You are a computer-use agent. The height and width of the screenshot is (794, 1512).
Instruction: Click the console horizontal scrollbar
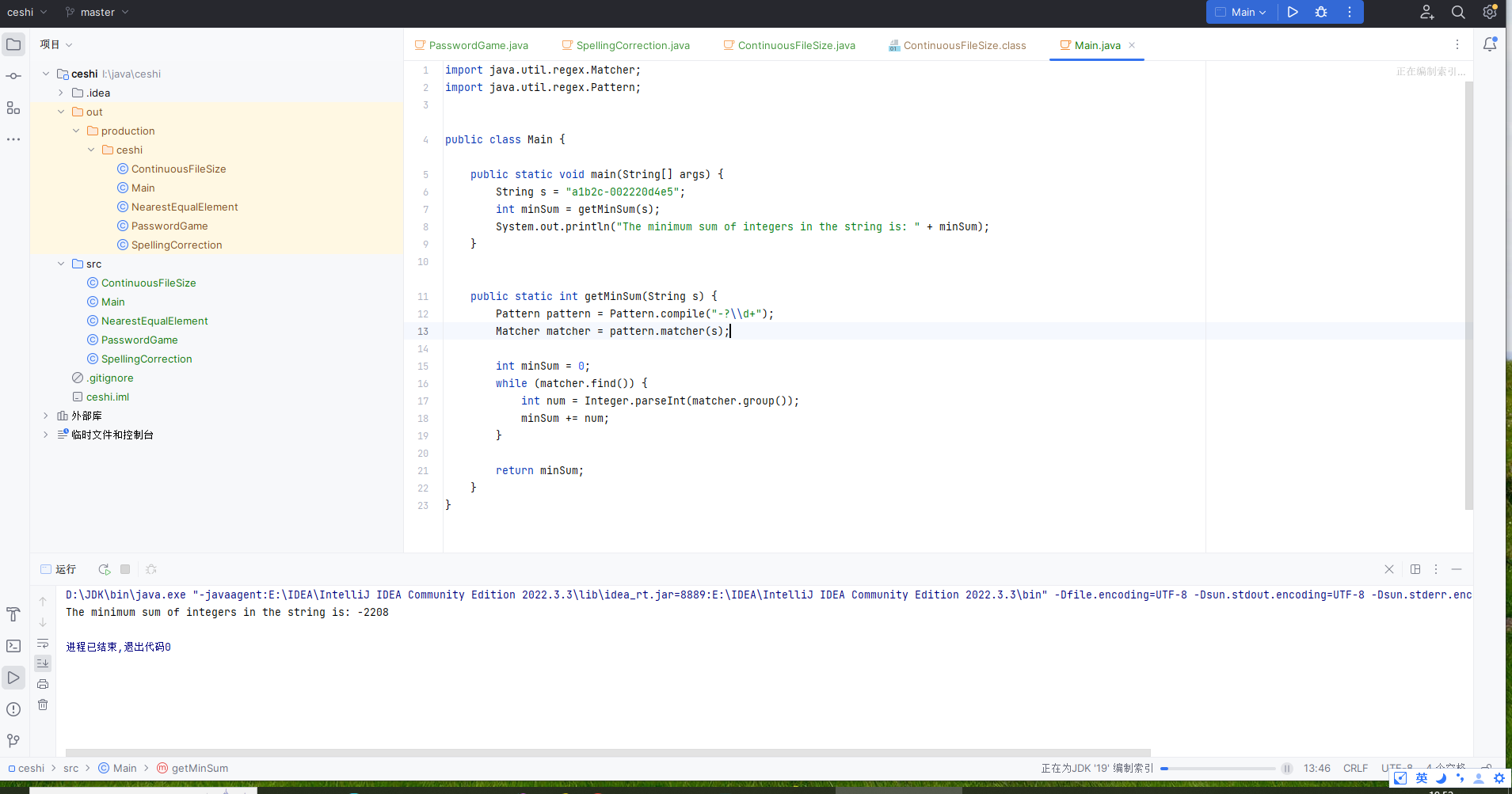tap(607, 753)
